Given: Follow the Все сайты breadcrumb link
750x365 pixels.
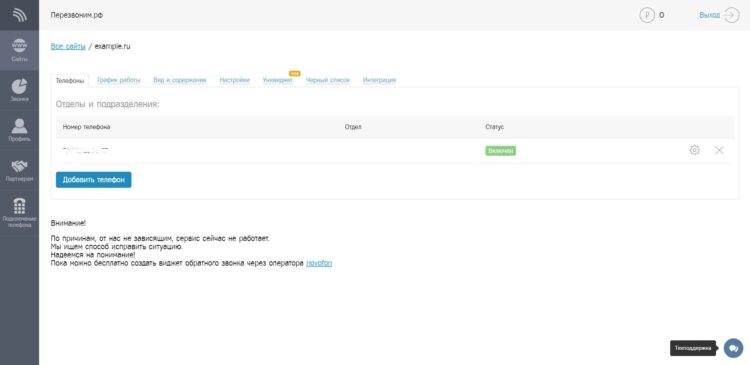Looking at the screenshot, I should [68, 46].
